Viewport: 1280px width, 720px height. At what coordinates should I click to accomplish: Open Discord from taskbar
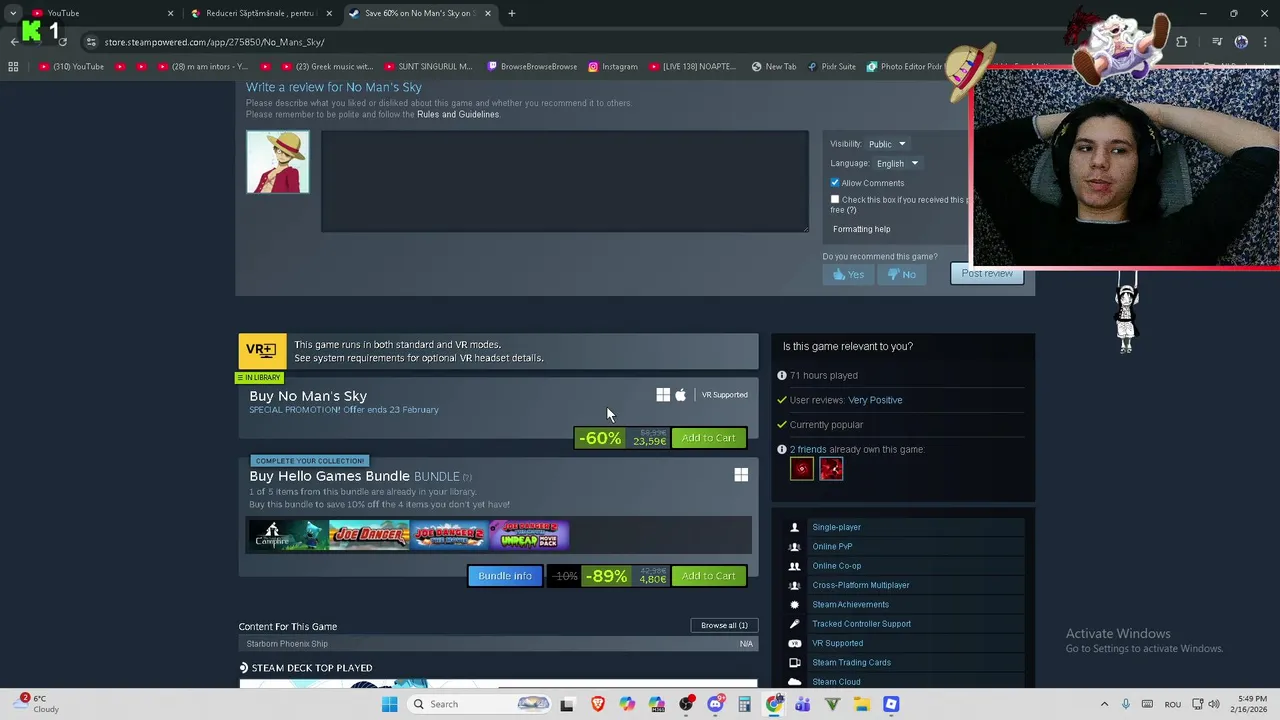click(715, 704)
